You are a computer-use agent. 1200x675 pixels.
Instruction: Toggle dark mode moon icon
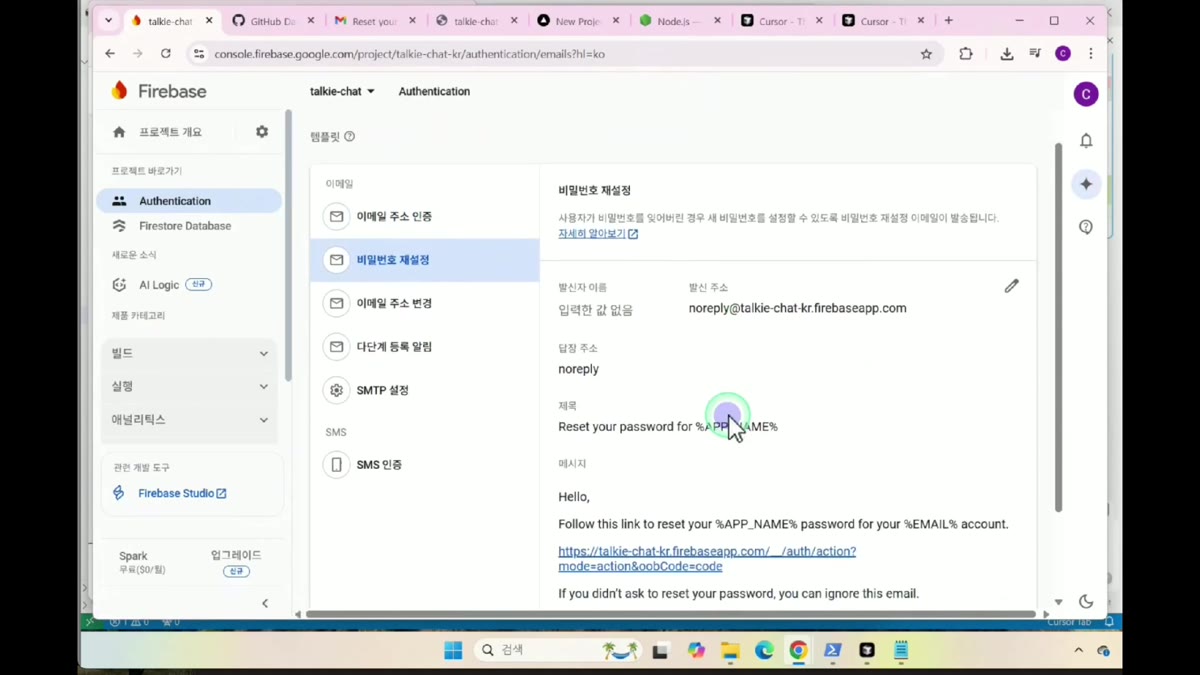[x=1086, y=601]
